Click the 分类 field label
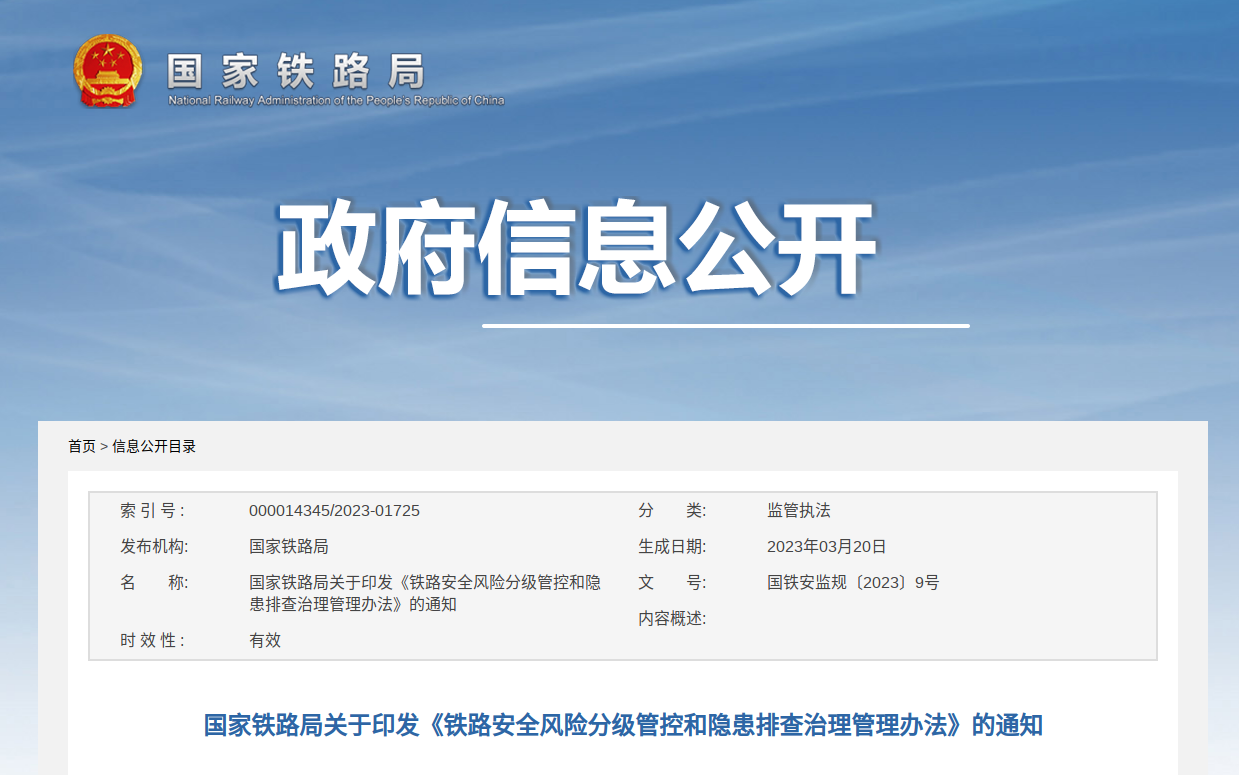The height and width of the screenshot is (775, 1239). 672,511
